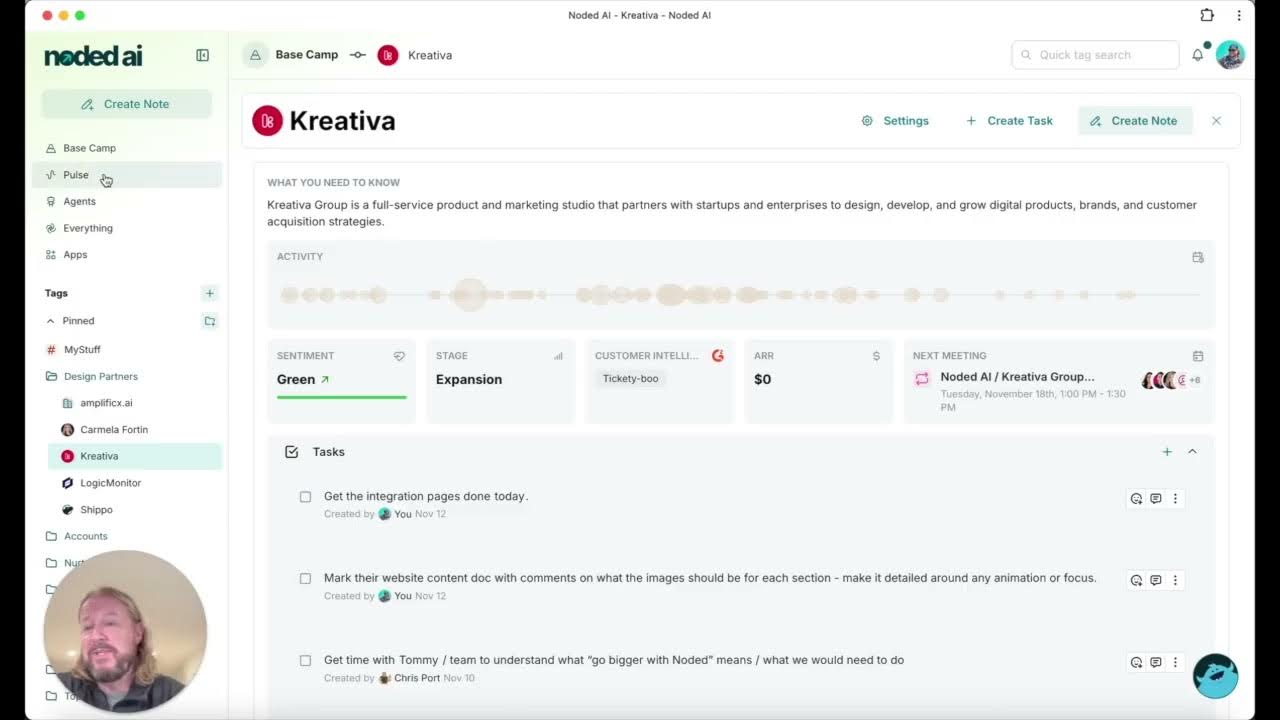Click the Expansion stage value
This screenshot has height=720, width=1280.
point(469,380)
